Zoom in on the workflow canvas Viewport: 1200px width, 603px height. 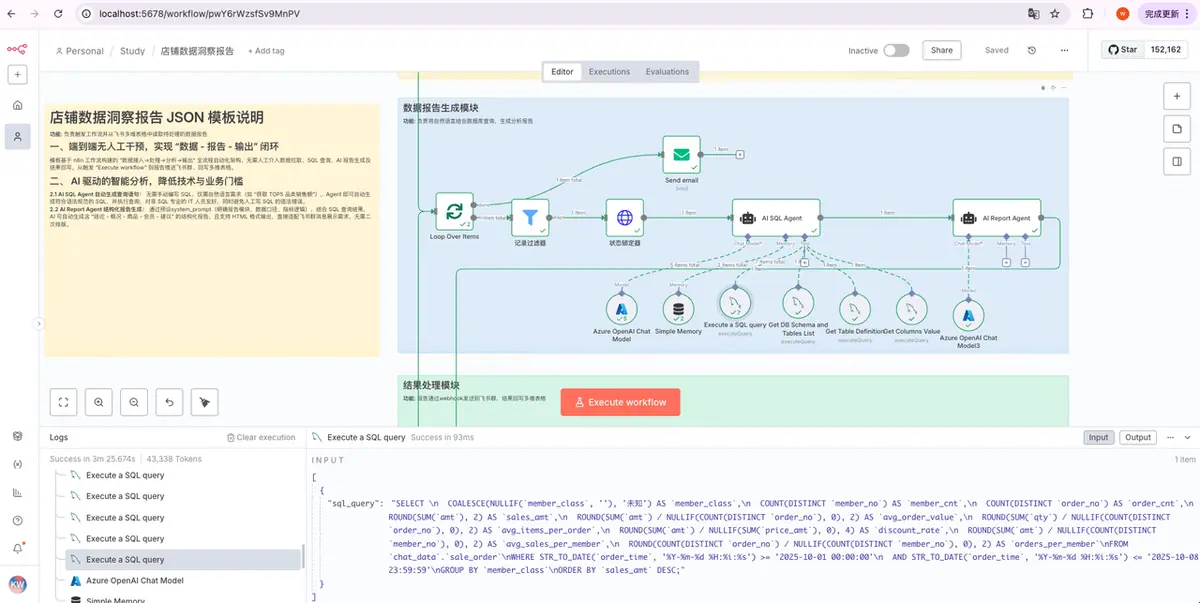click(x=99, y=401)
